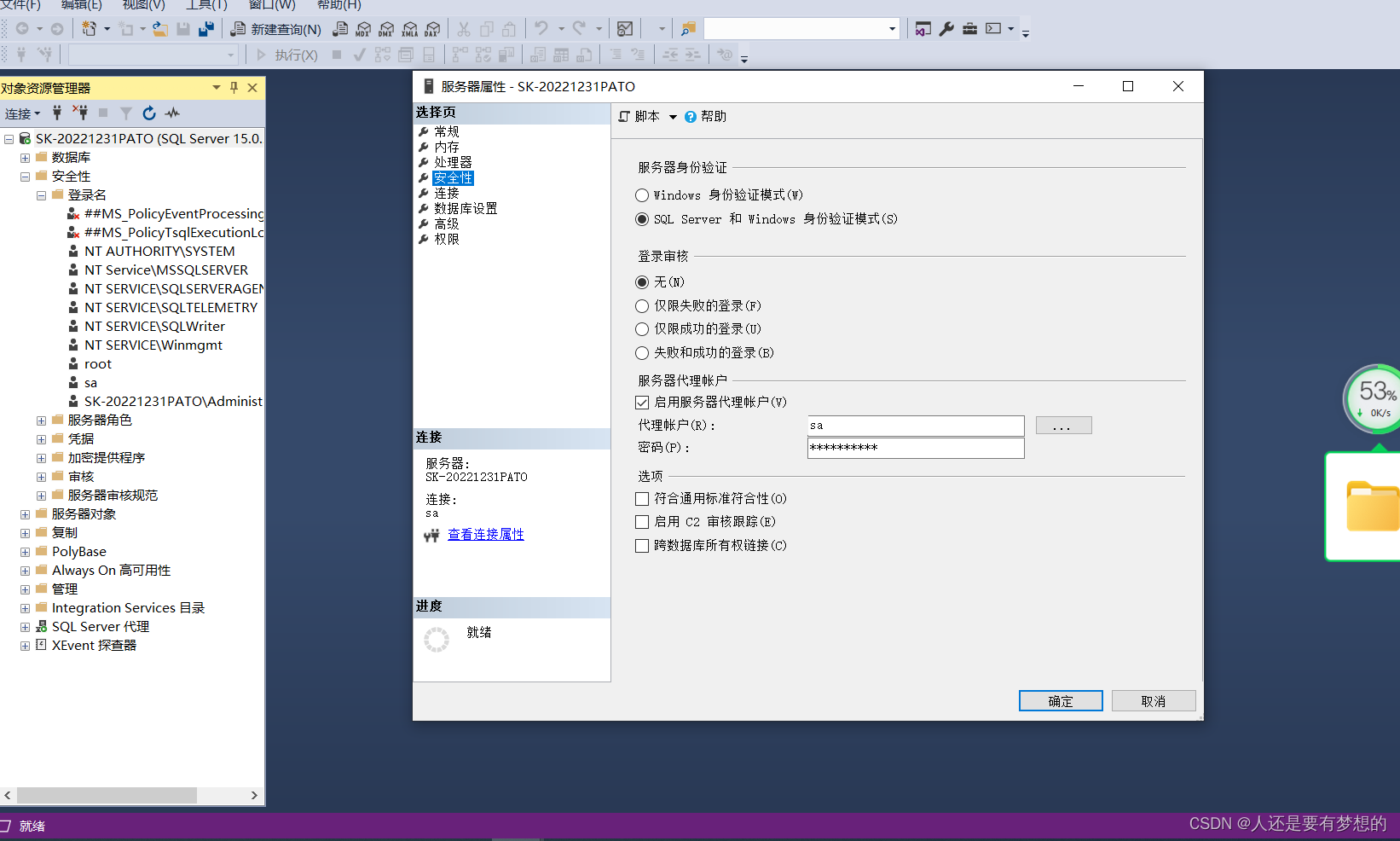This screenshot has height=841, width=1400.
Task: Click the Script icon in the dialog
Action: [624, 117]
